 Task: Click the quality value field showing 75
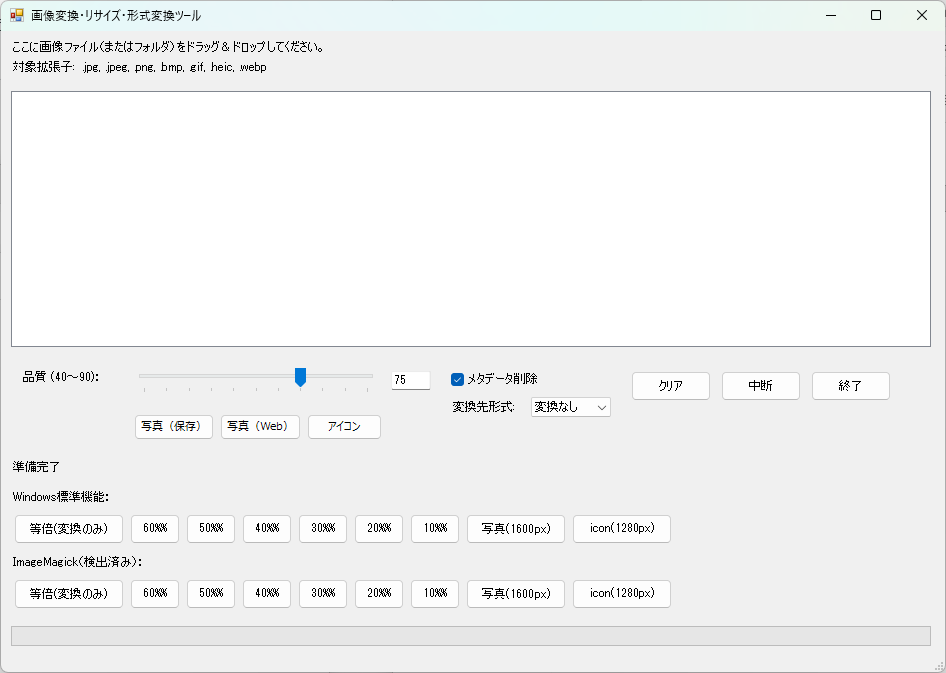click(410, 379)
